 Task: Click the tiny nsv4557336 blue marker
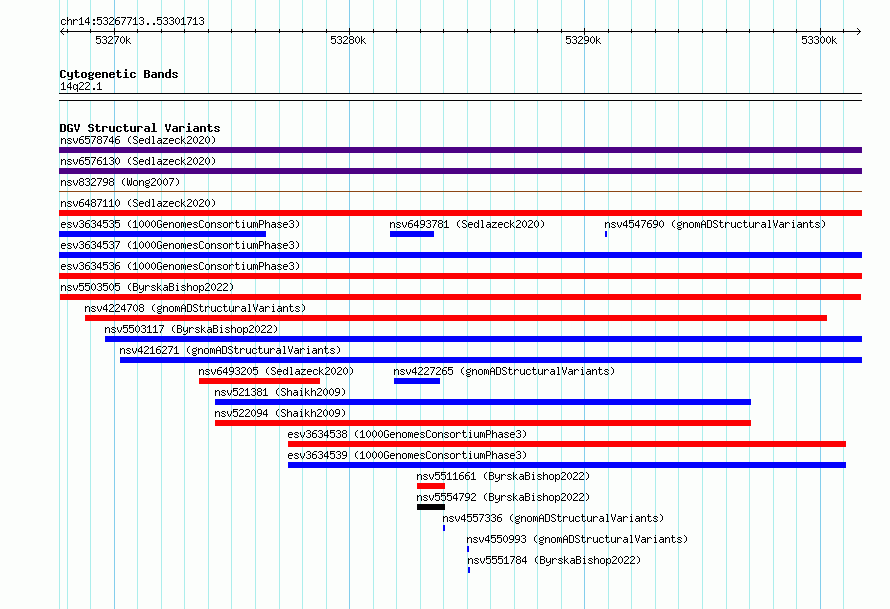coord(444,528)
